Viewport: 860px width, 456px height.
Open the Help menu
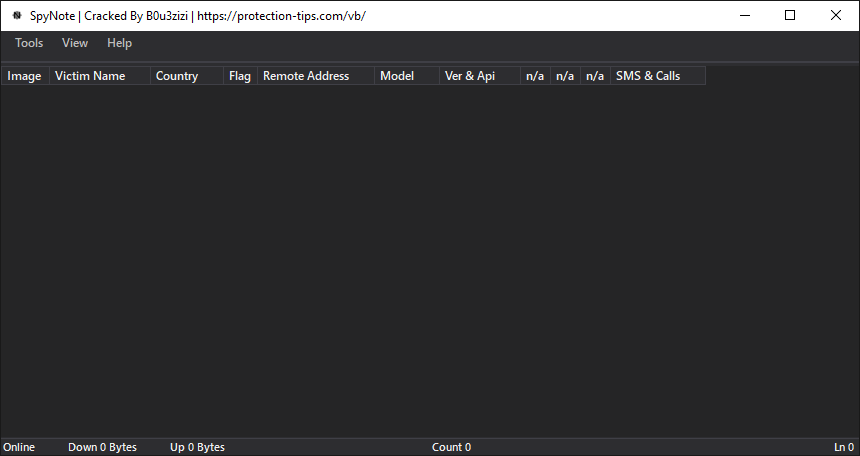pyautogui.click(x=119, y=43)
